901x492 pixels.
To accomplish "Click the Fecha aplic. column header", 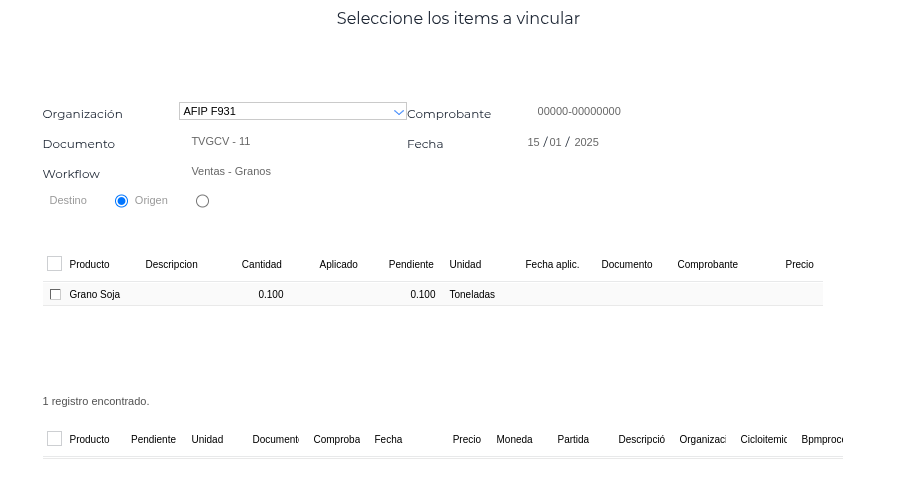I will (x=552, y=265).
